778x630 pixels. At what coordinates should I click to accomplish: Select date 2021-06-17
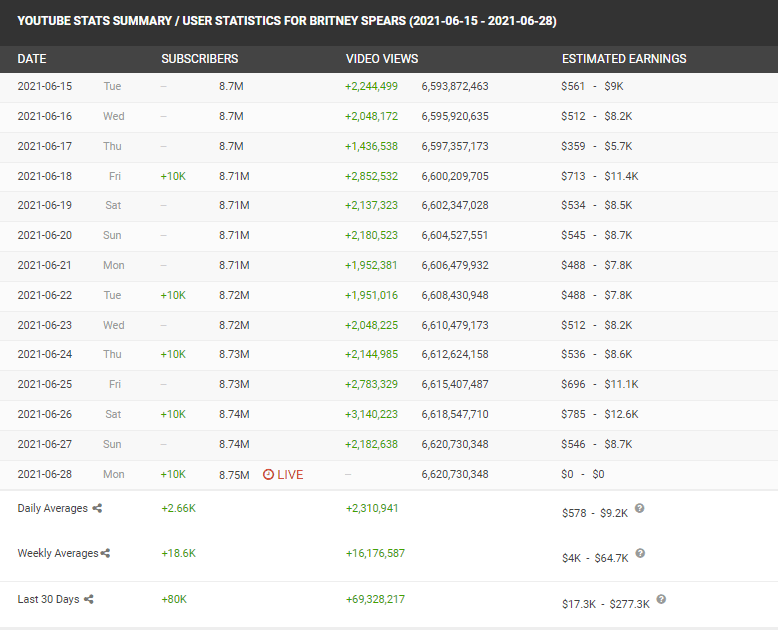click(45, 146)
